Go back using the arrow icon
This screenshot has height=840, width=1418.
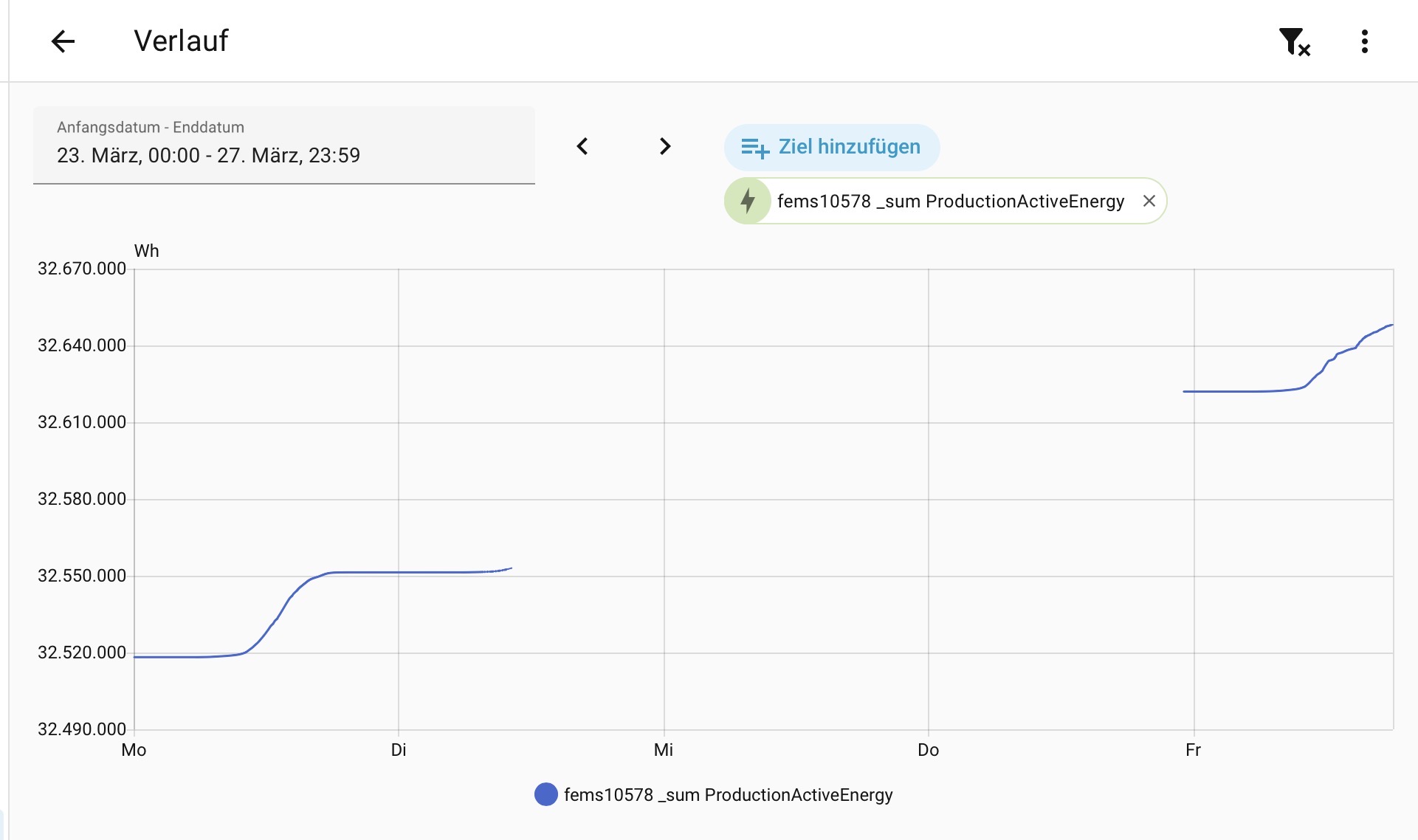click(x=63, y=41)
